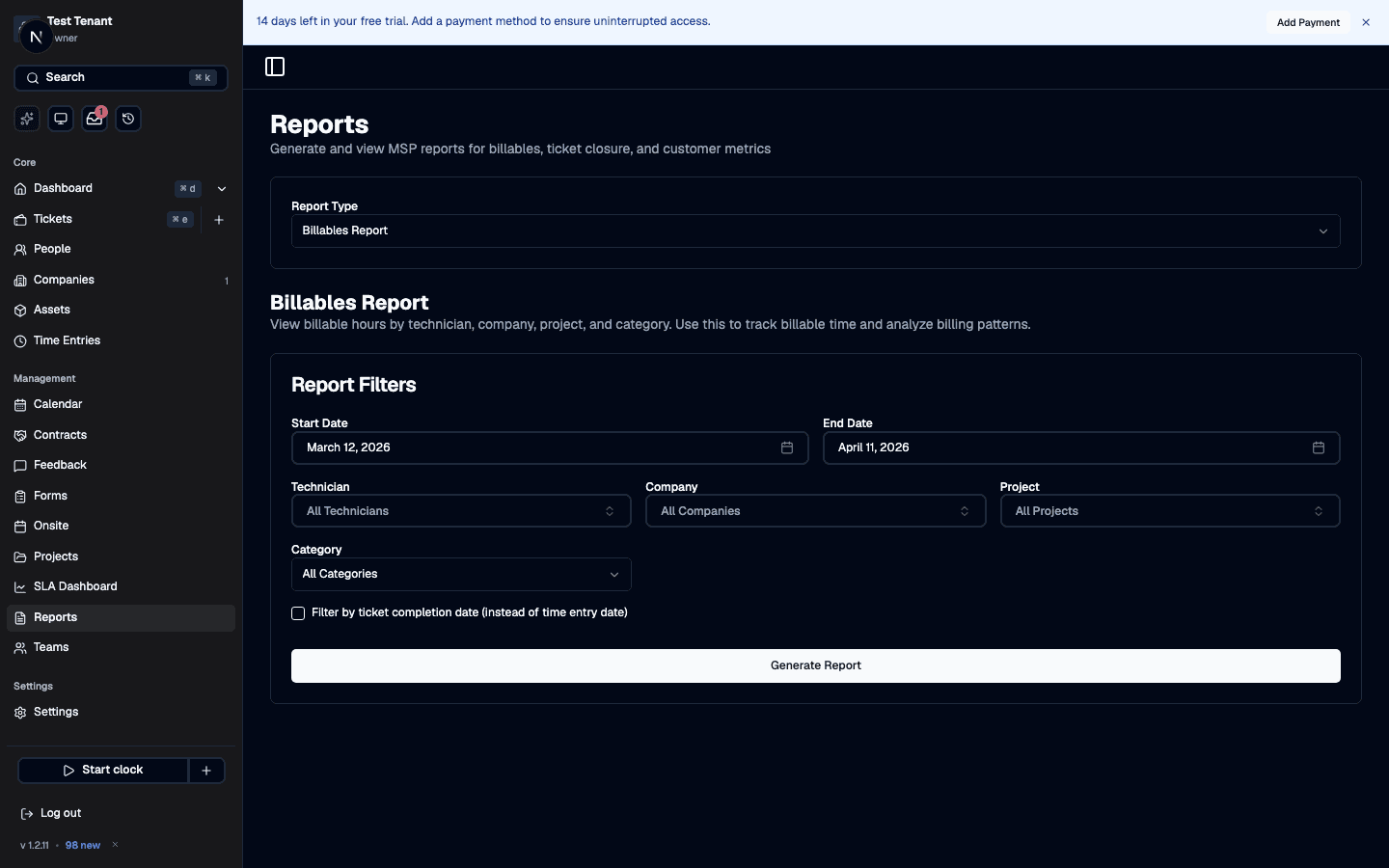Click the plus icon next to Tickets
Image resolution: width=1389 pixels, height=868 pixels.
coord(219,220)
